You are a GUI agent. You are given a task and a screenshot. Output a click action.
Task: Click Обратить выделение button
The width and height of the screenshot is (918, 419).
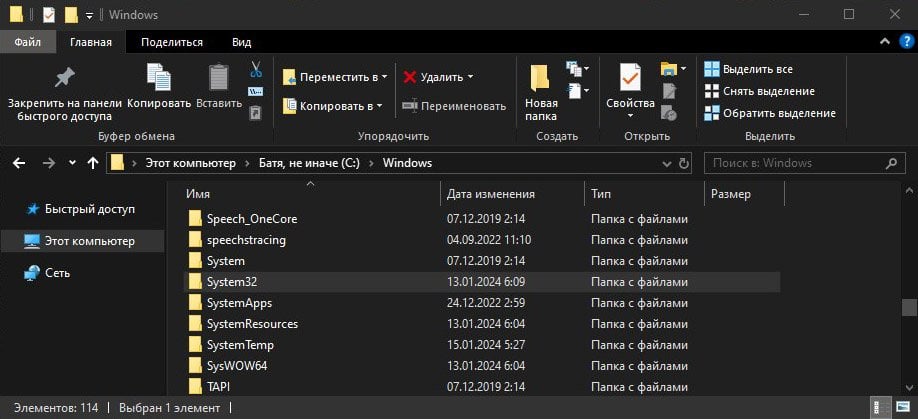pos(770,113)
